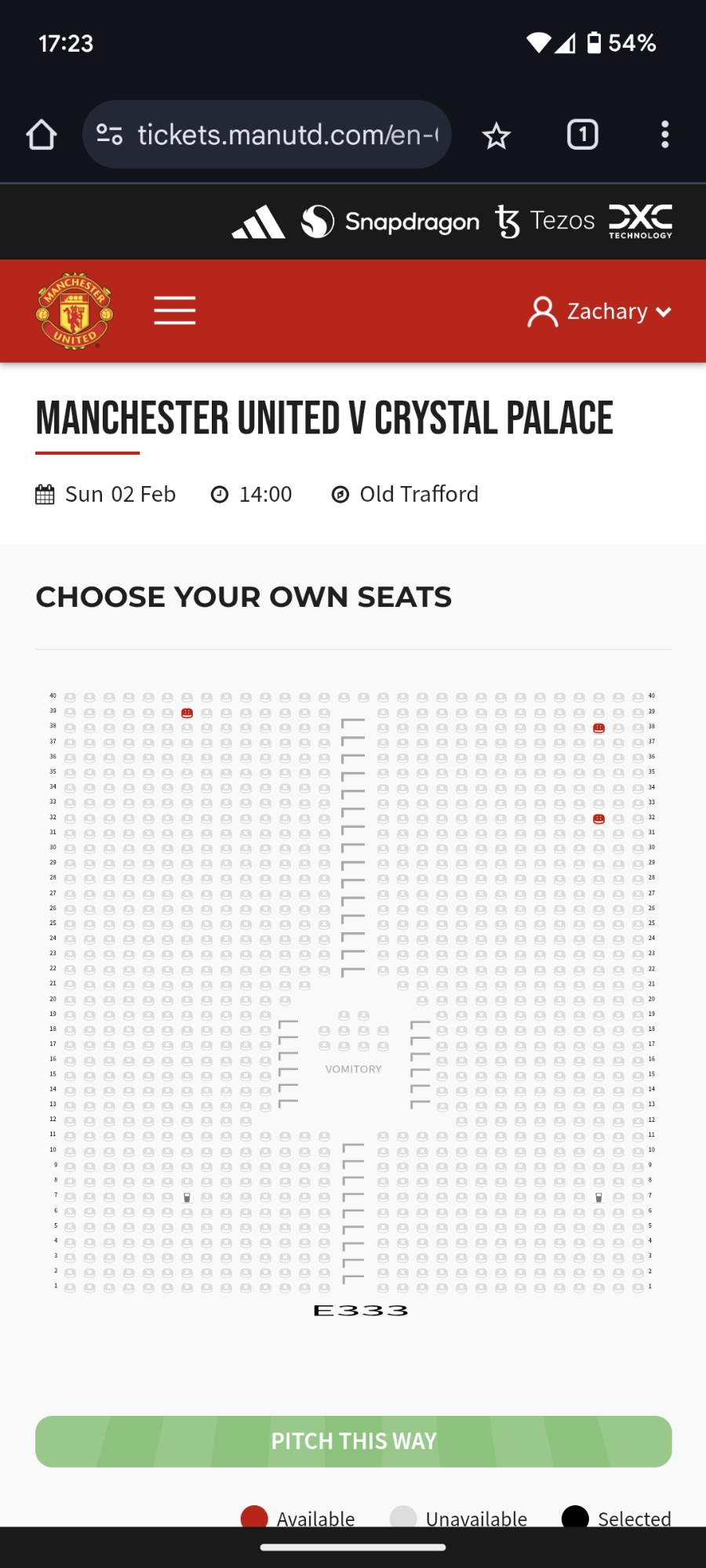Click the Tezos sponsor logo

point(545,221)
